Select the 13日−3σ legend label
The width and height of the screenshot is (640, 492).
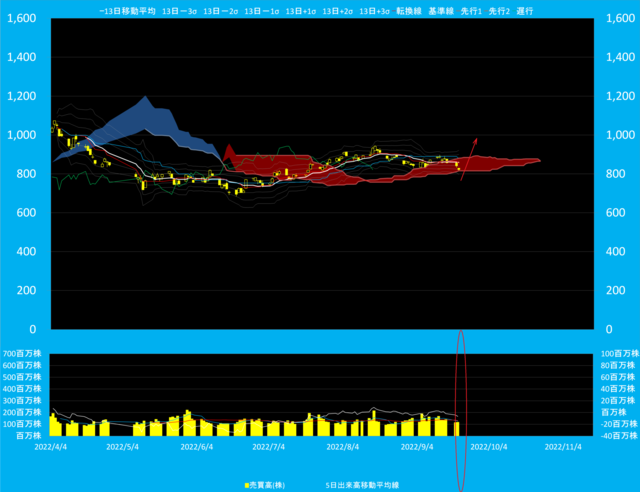179,11
